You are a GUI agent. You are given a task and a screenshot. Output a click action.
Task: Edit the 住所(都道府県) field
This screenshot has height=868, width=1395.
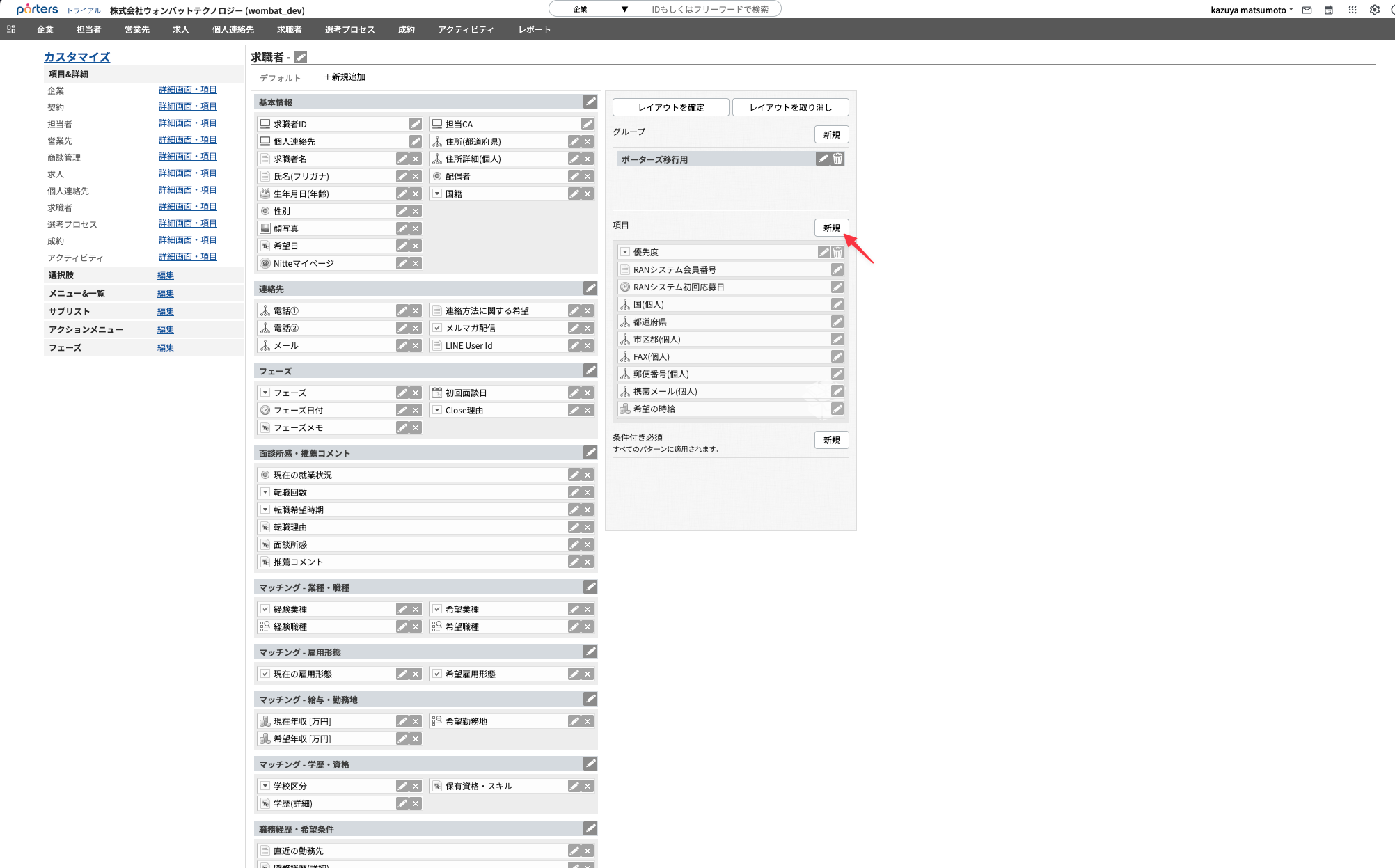click(x=574, y=141)
